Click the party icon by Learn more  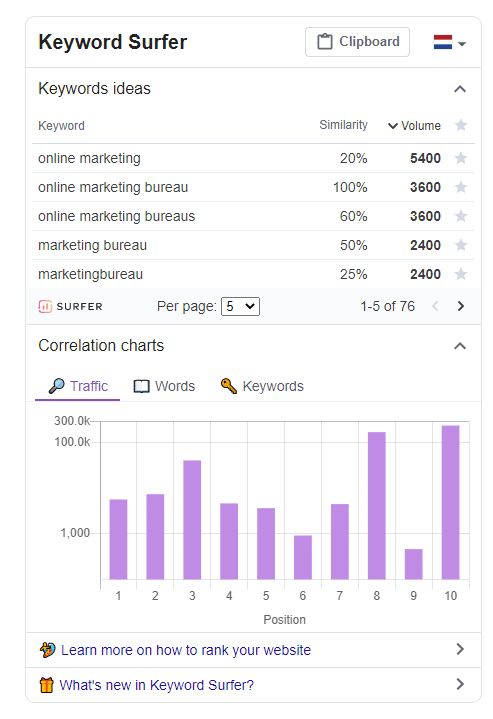click(x=47, y=650)
